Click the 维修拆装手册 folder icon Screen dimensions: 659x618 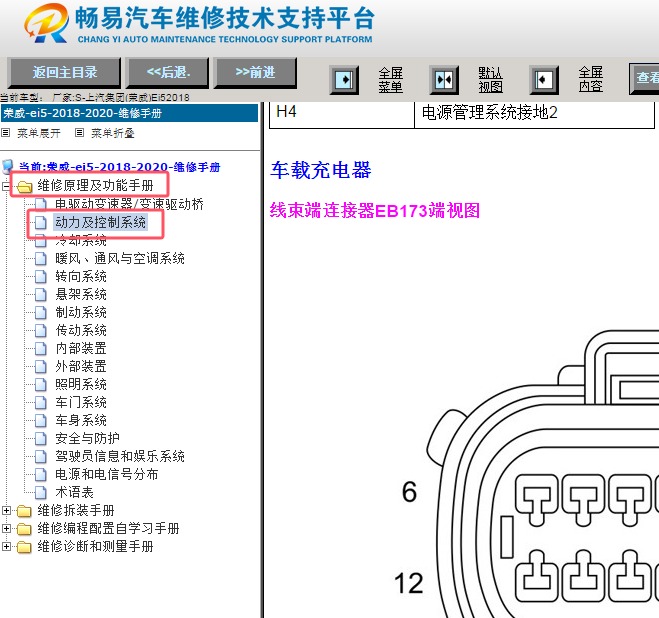click(x=24, y=511)
